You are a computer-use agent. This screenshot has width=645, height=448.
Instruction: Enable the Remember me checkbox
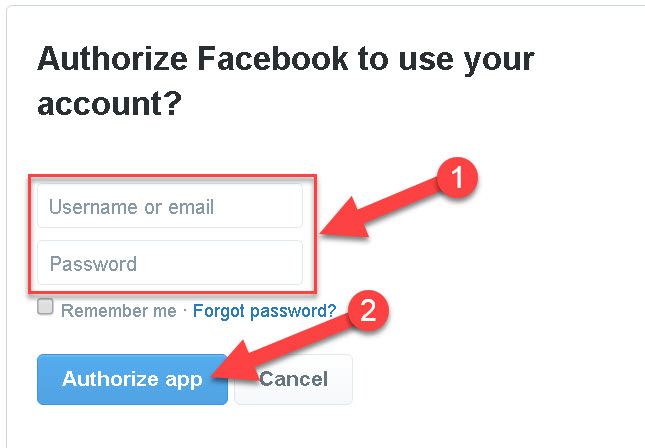[45, 308]
